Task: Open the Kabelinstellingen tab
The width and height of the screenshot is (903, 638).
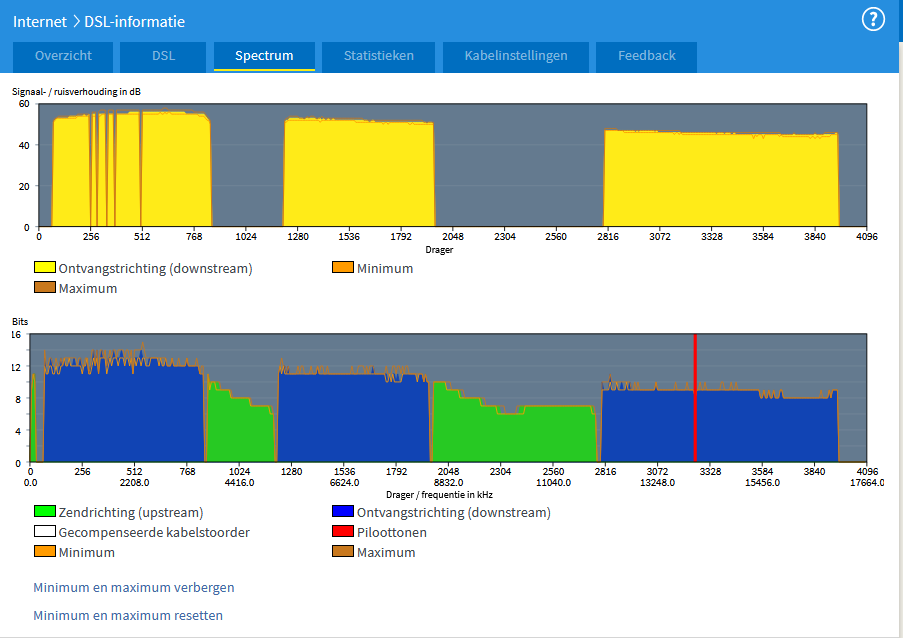Action: [x=515, y=56]
